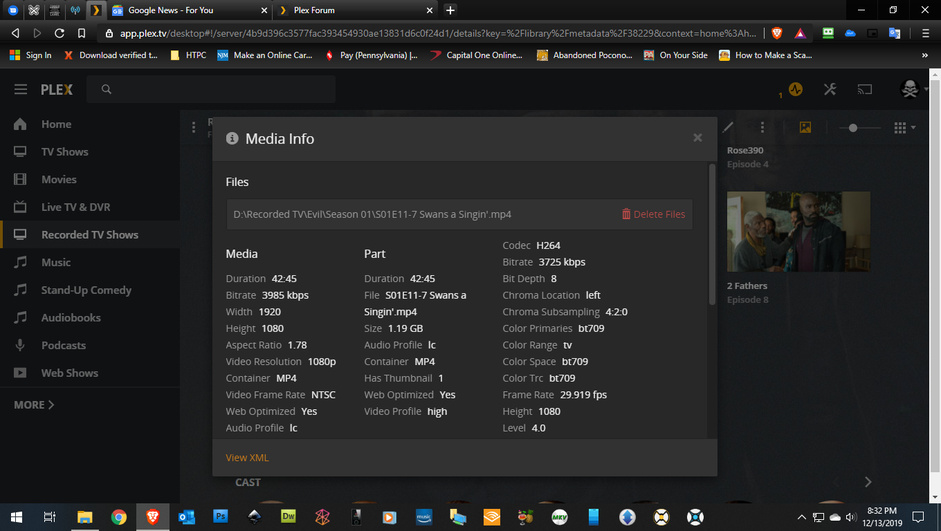Reload the current page

59,33
